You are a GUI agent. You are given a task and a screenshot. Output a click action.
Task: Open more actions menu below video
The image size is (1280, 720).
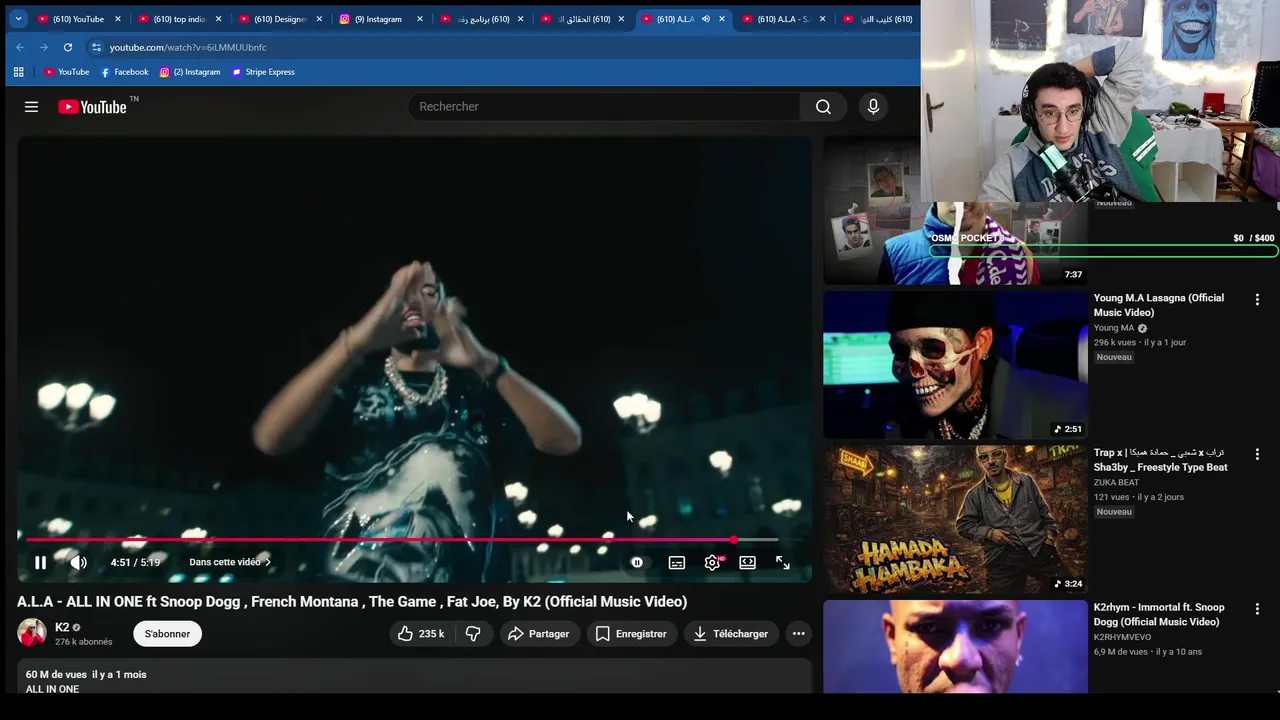798,634
